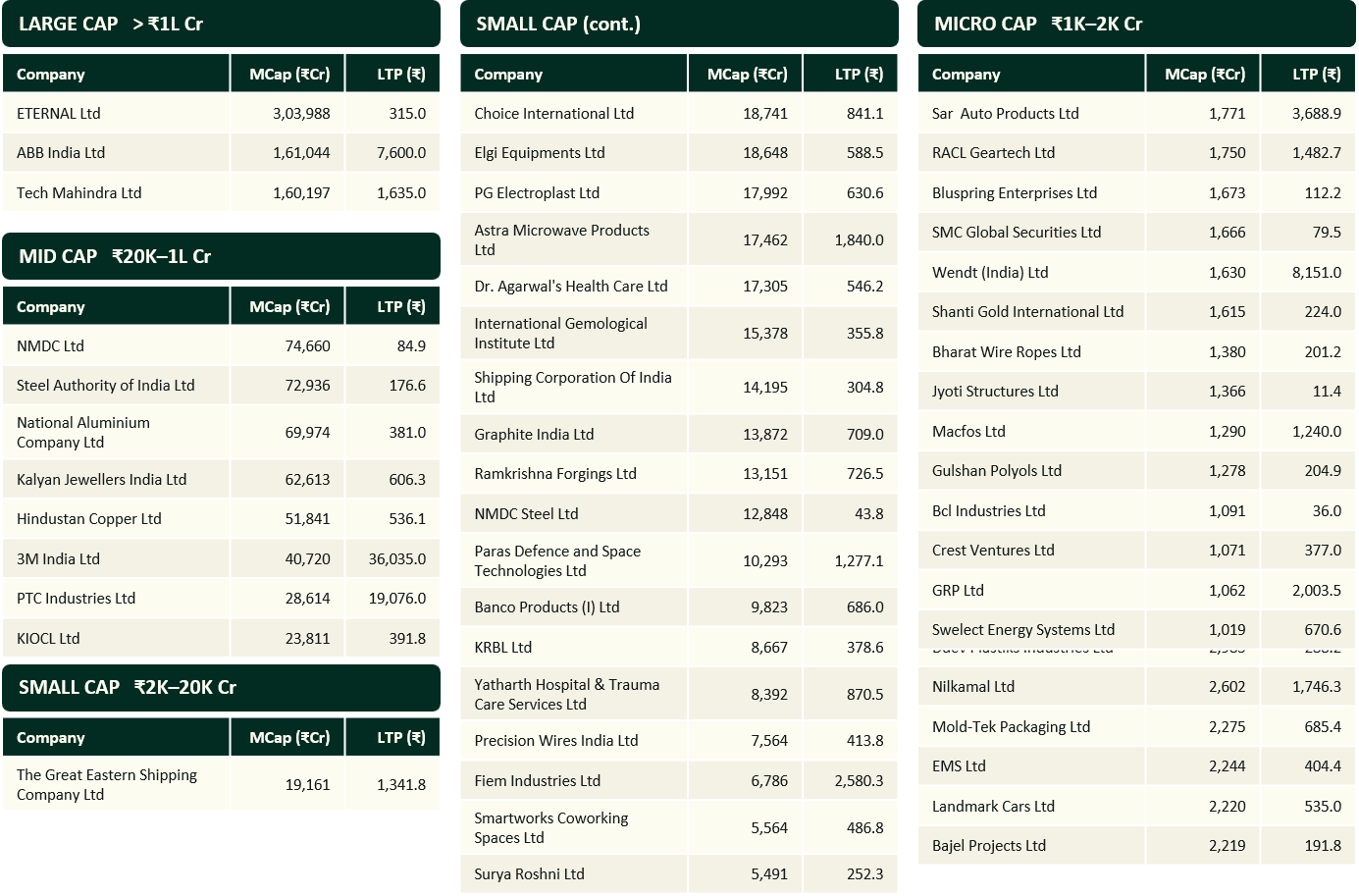The image size is (1359, 896).
Task: Click the KIOCL Ltd company name
Action: point(48,639)
